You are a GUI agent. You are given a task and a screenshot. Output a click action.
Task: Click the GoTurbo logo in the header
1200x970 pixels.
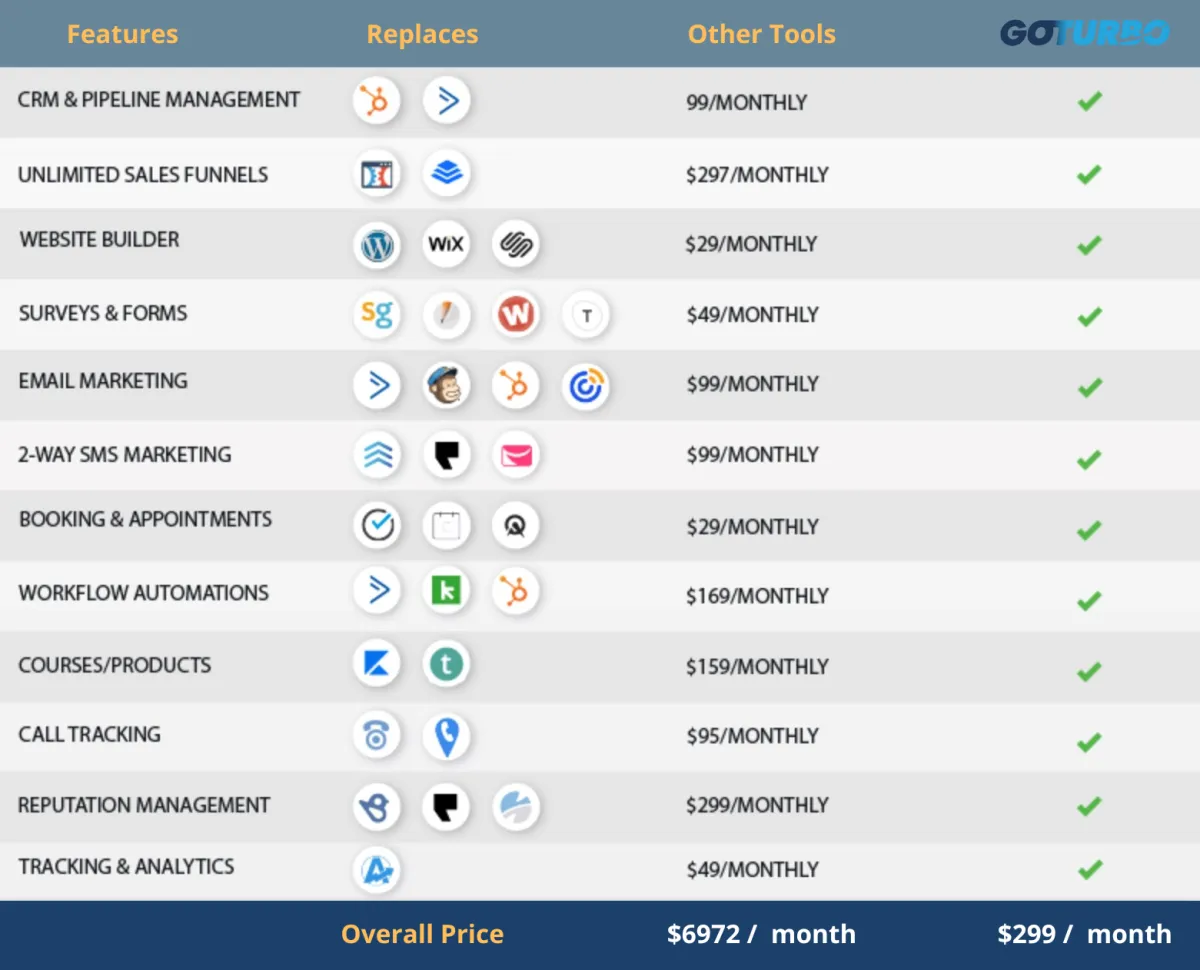(1084, 33)
